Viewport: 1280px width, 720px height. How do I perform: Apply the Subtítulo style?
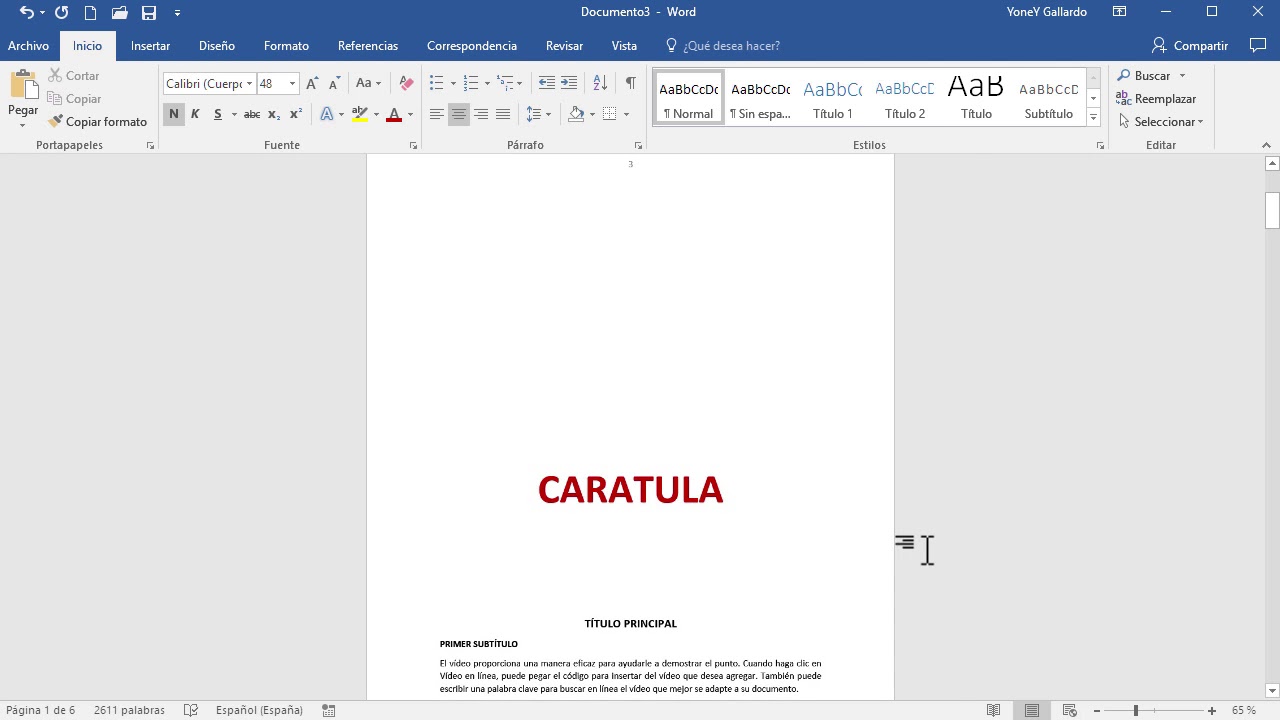click(x=1049, y=98)
